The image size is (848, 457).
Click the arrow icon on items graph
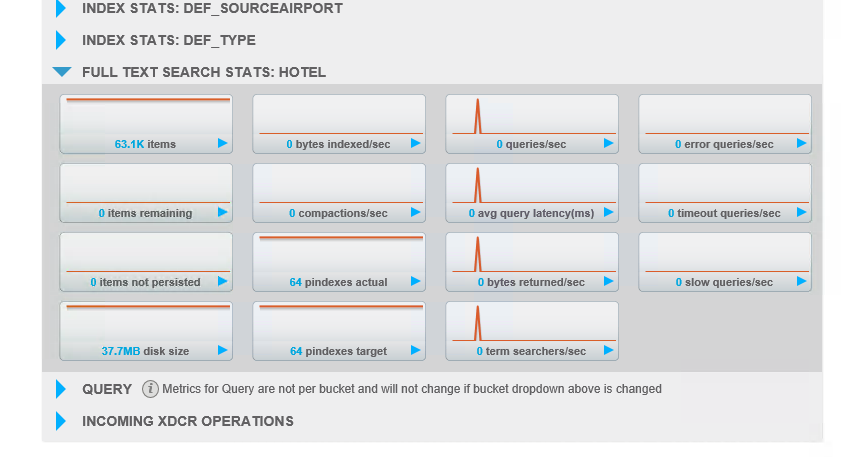pyautogui.click(x=223, y=144)
